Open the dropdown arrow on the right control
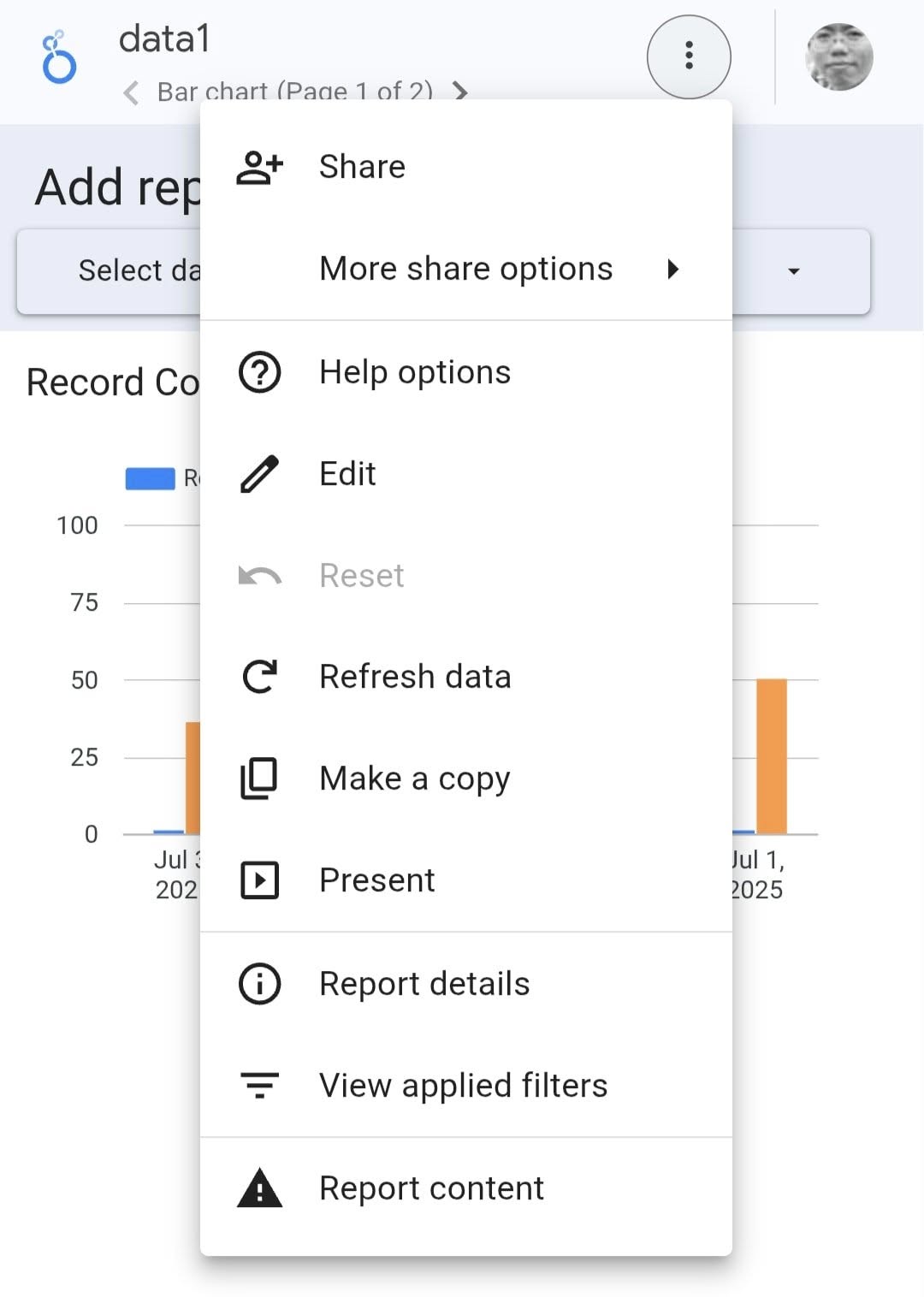This screenshot has height=1297, width=924. coord(793,271)
